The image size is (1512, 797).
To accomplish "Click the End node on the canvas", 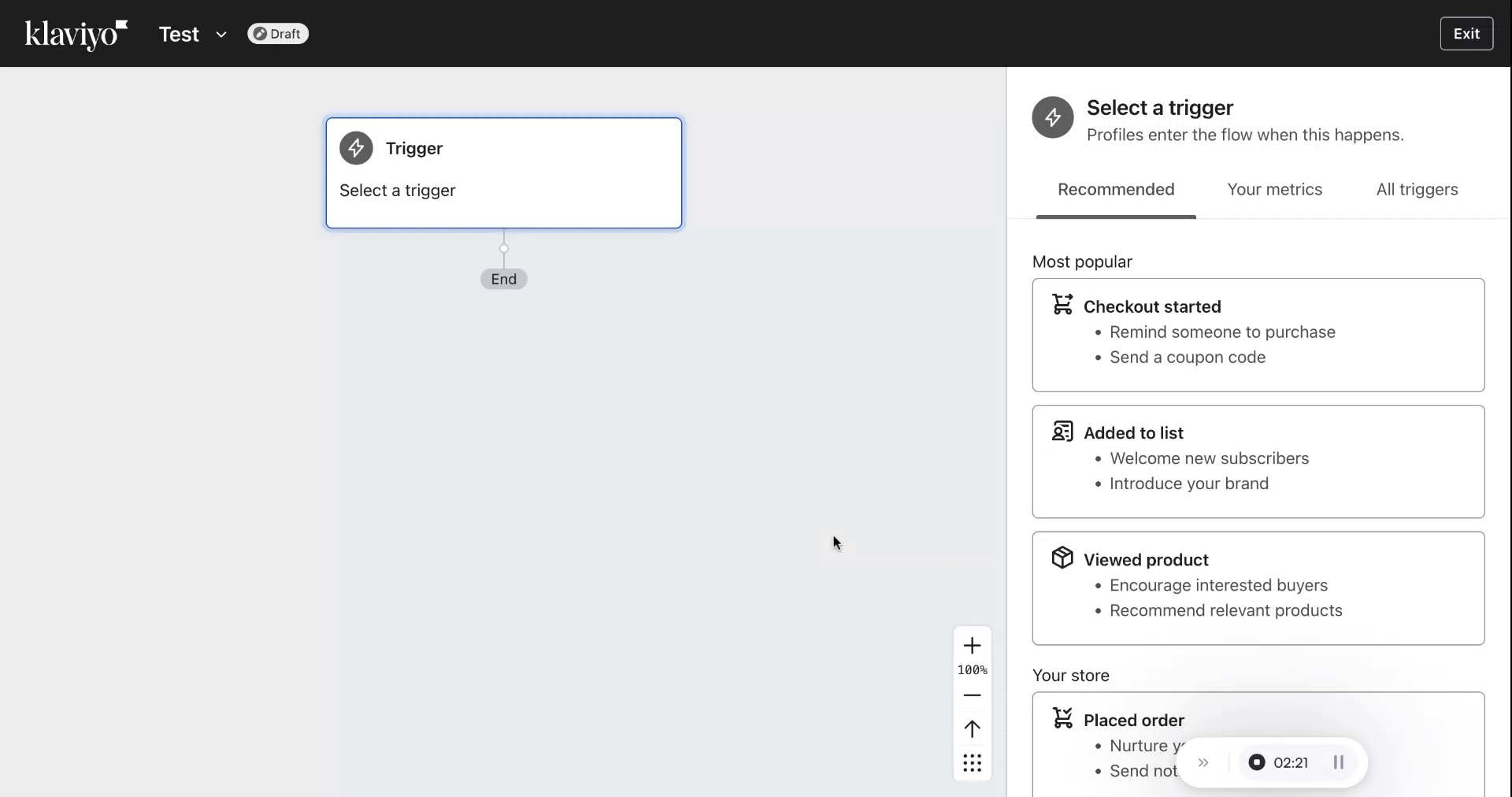I will point(503,279).
